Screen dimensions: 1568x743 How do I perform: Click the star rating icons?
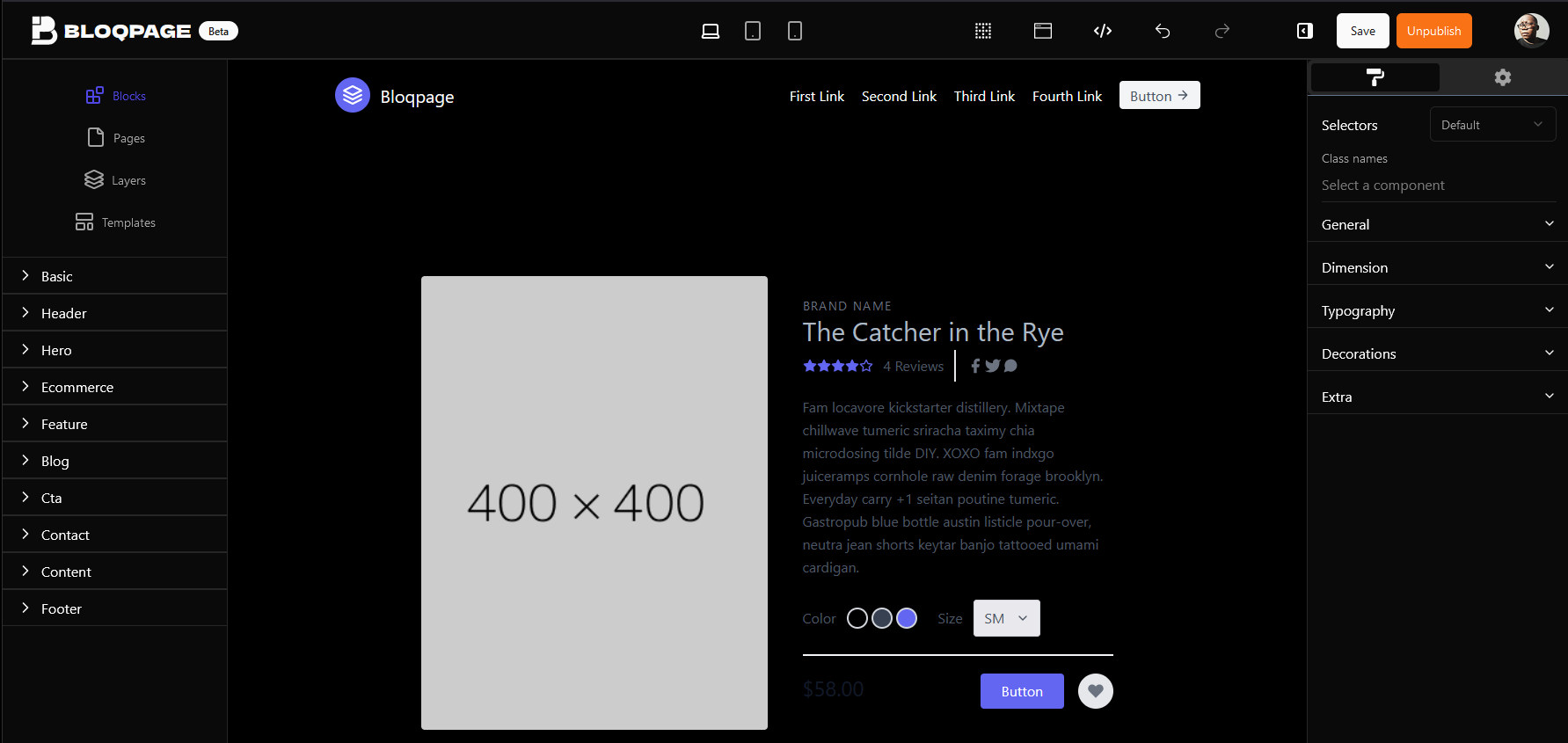click(x=837, y=366)
